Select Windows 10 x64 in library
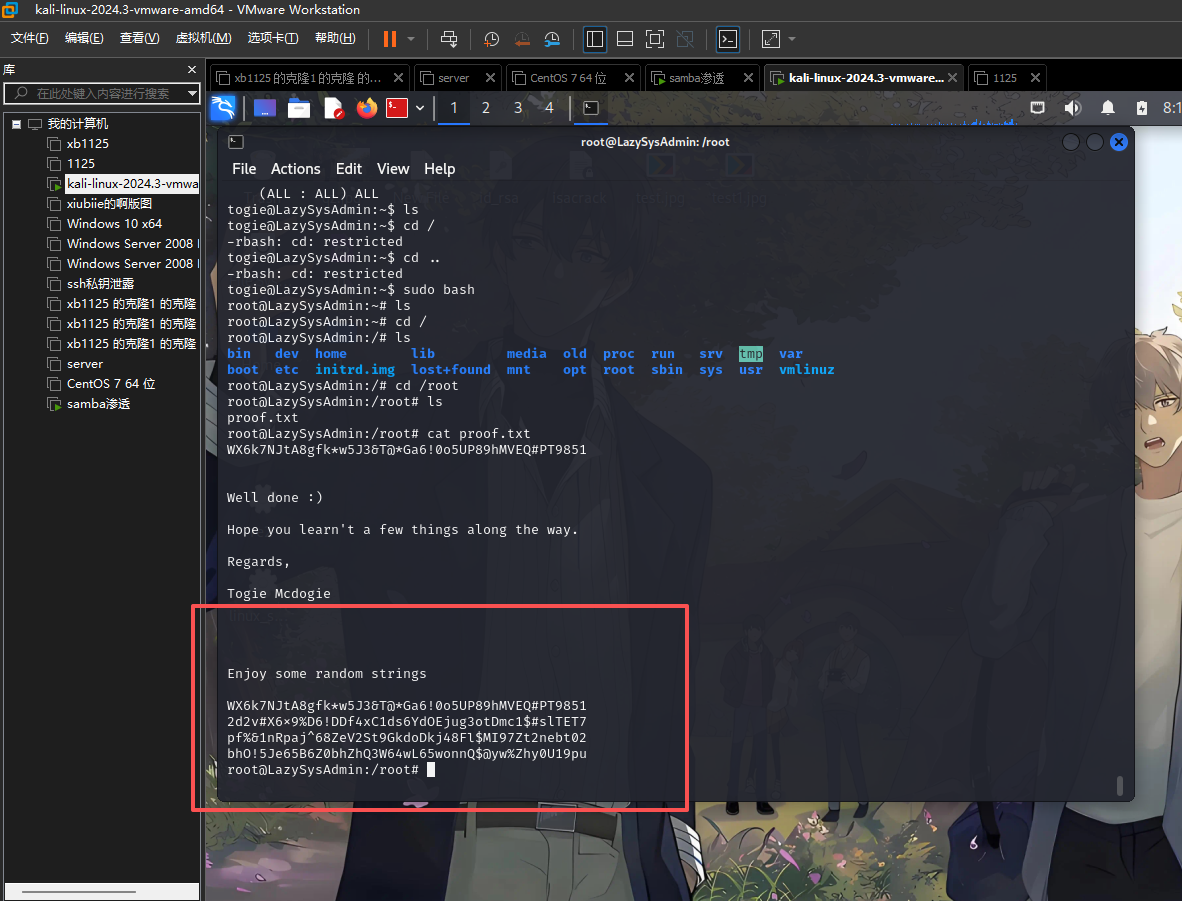Screen dimensions: 1182x901 point(114,224)
